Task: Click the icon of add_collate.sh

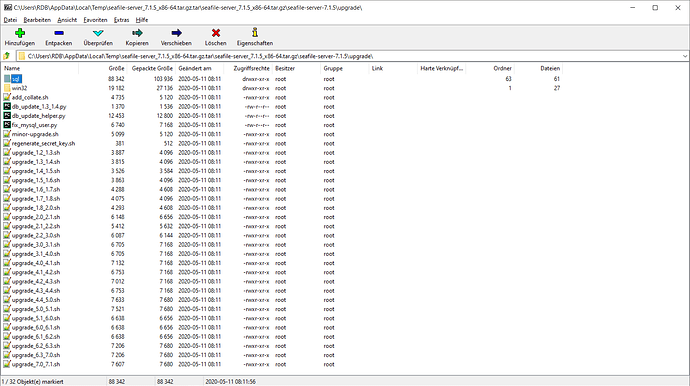Action: [x=7, y=97]
